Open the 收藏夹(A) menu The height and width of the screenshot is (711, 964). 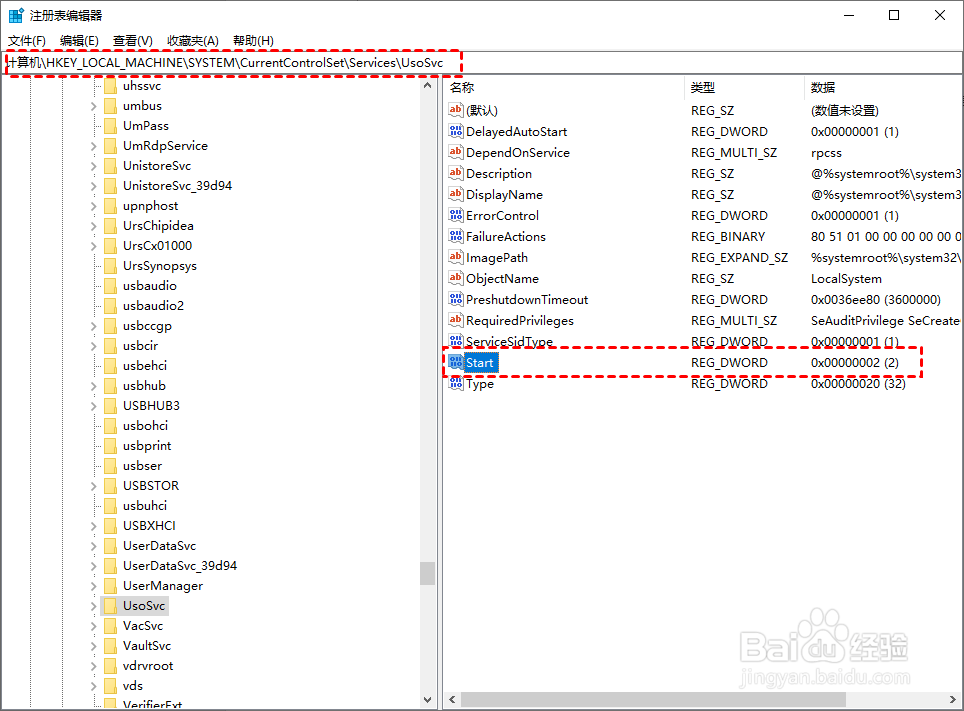coord(192,40)
